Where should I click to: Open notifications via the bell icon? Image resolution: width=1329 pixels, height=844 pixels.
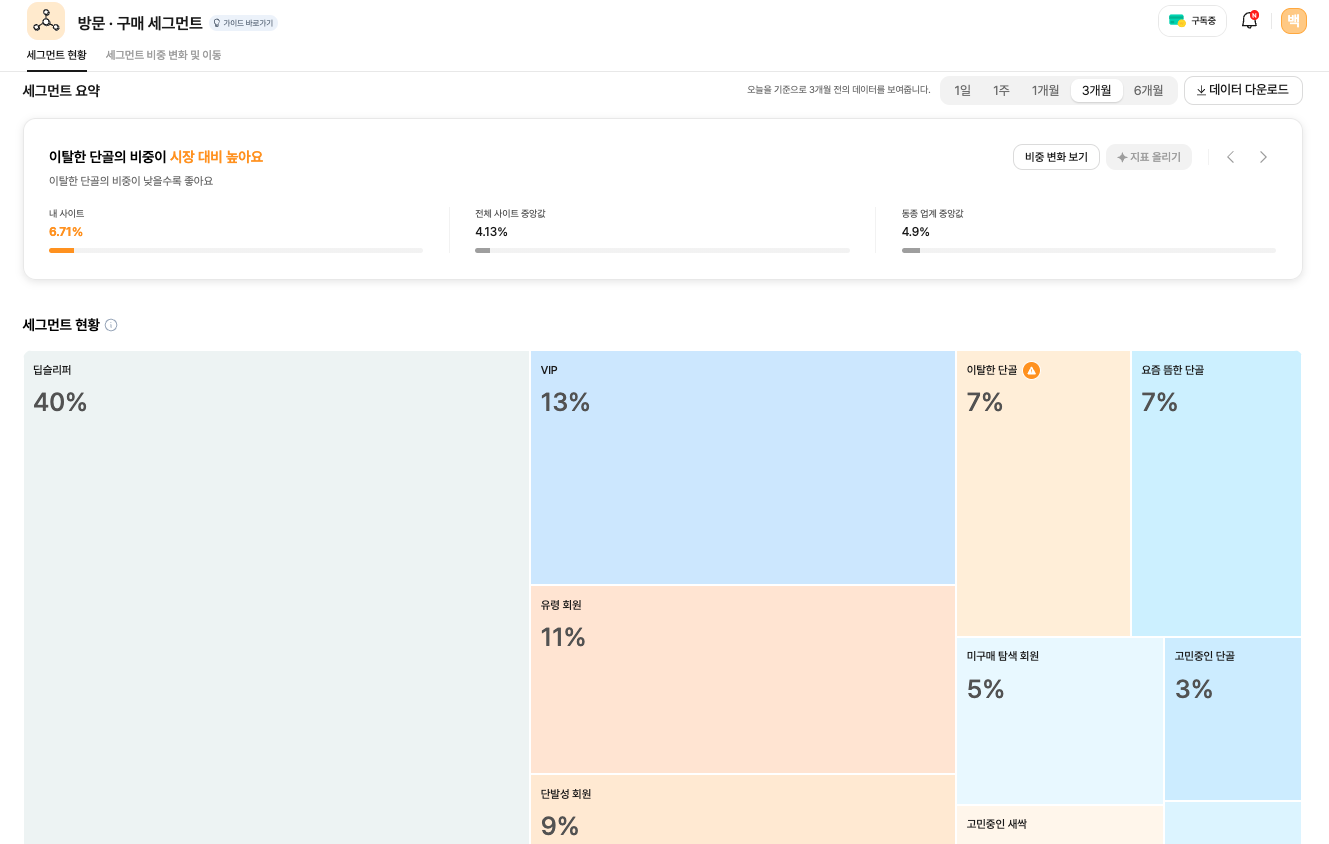(x=1248, y=20)
